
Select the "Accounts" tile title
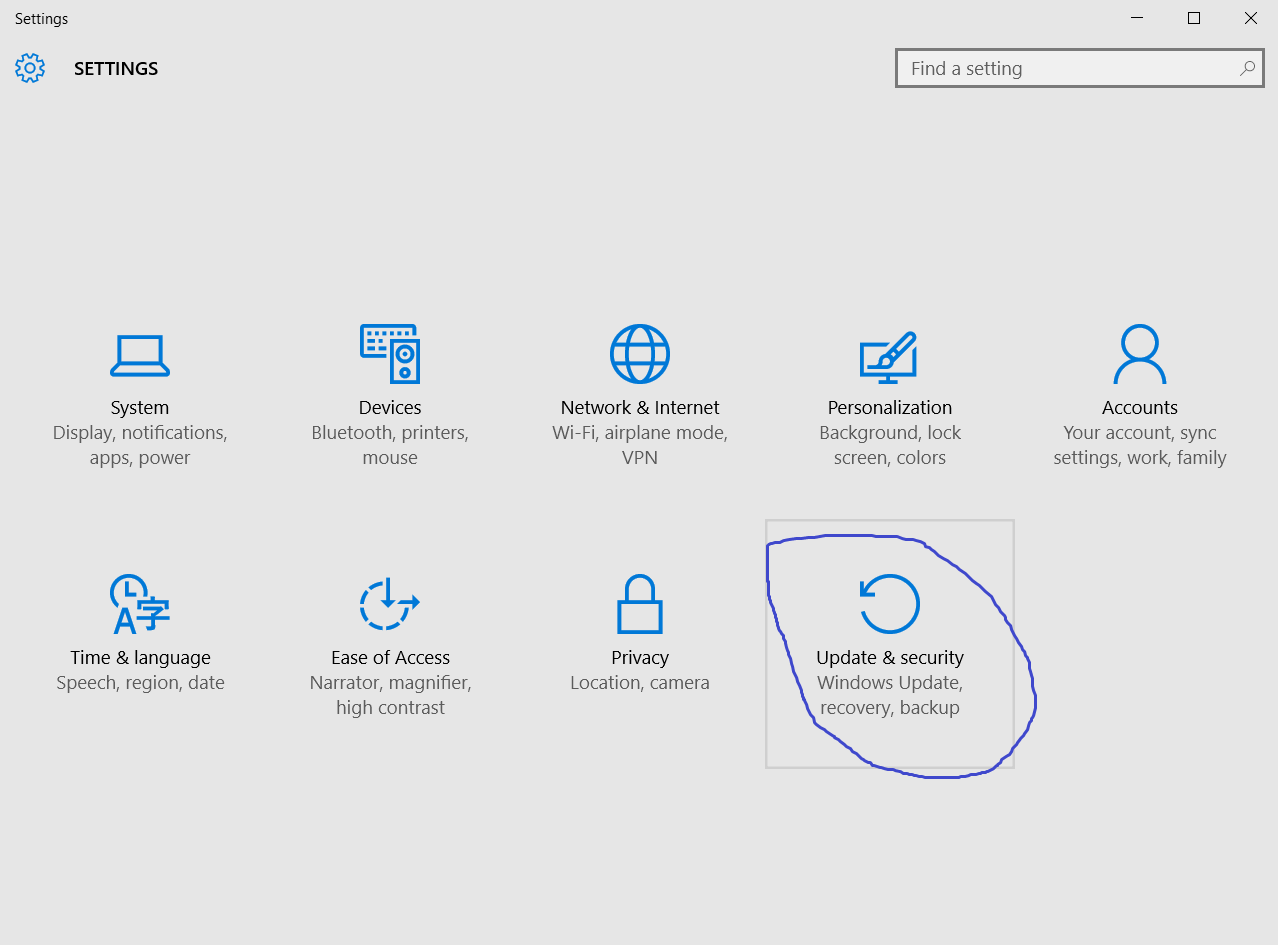click(x=1140, y=407)
